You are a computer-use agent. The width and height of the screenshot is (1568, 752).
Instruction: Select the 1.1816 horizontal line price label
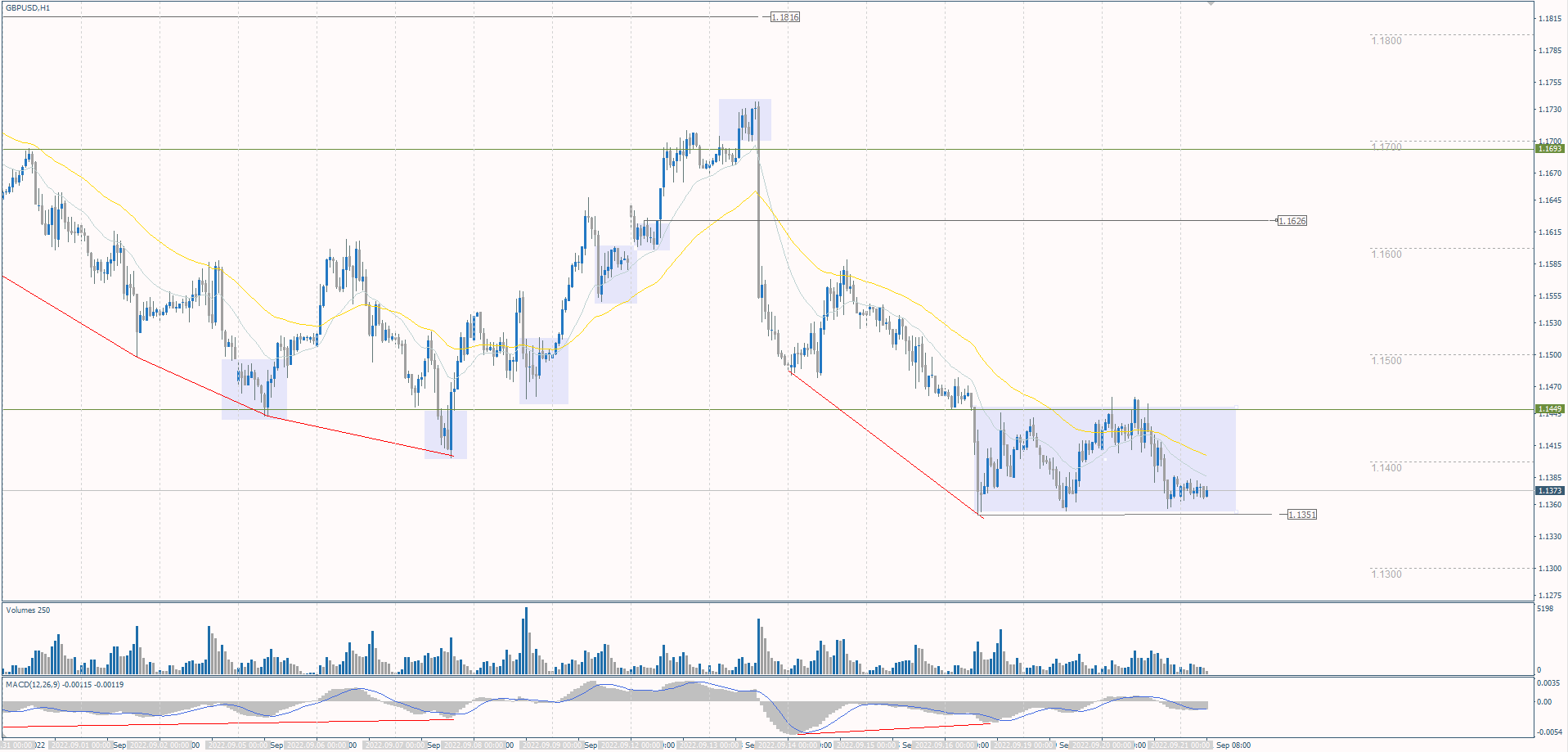point(785,17)
